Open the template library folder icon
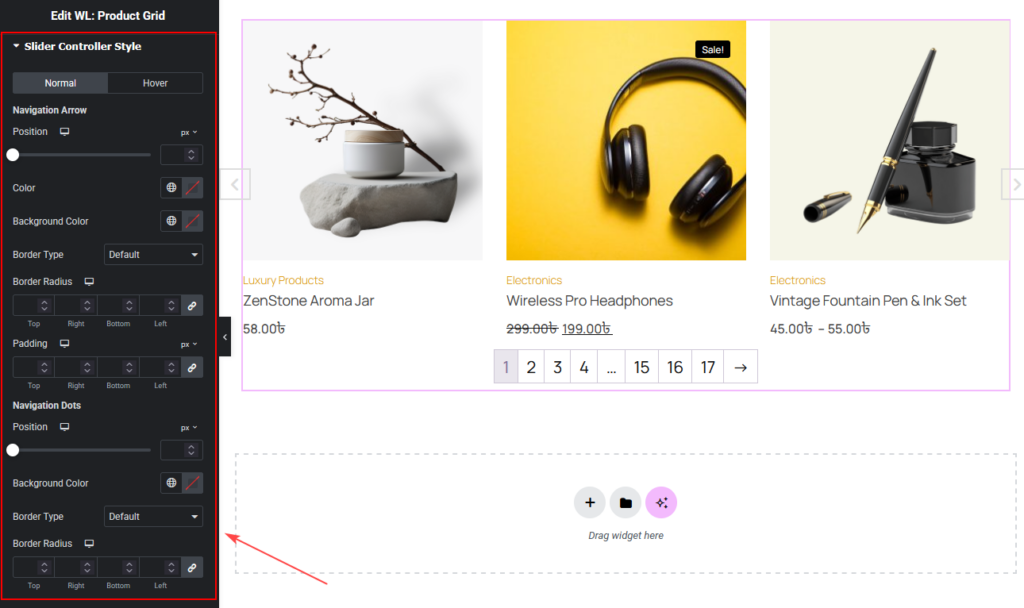This screenshot has height=608, width=1024. coord(626,502)
